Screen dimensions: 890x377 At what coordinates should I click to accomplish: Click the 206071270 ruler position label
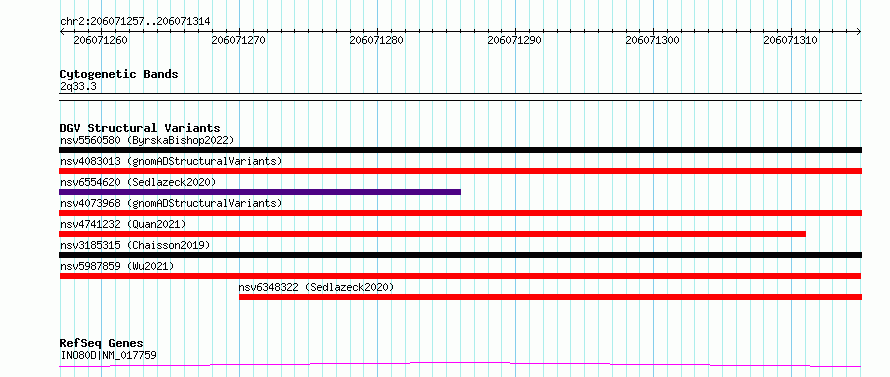238,40
